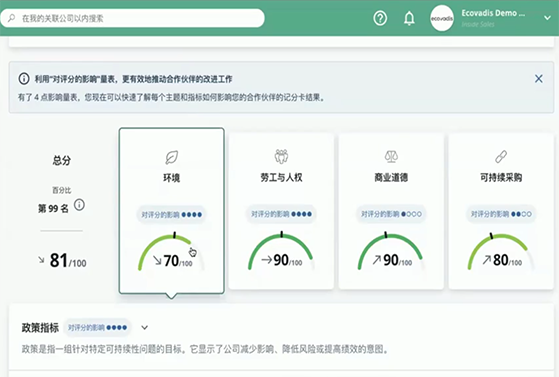Screen dimensions: 559x377
Task: Expand the 政策指标 section chevron
Action: [144, 327]
